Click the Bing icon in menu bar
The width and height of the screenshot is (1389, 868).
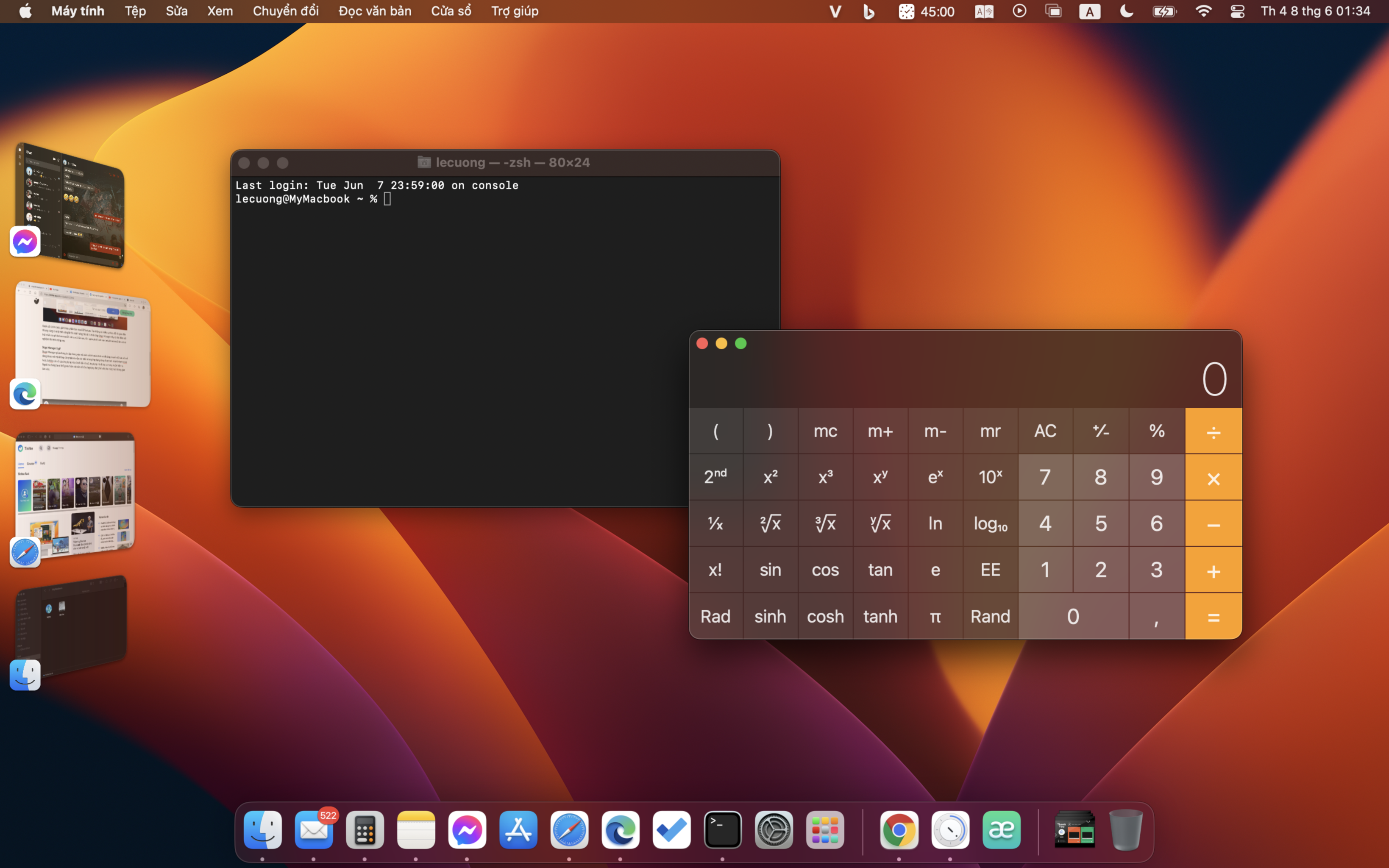869,11
